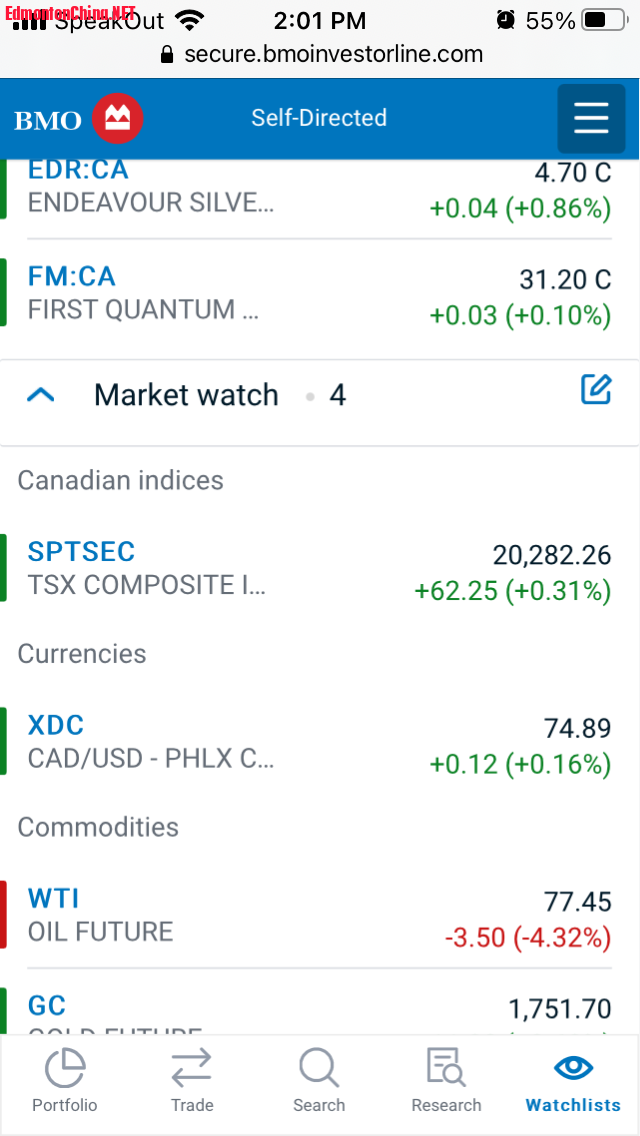Open the EDR:CA ticker link
Screen dimensions: 640x1136
coord(78,170)
